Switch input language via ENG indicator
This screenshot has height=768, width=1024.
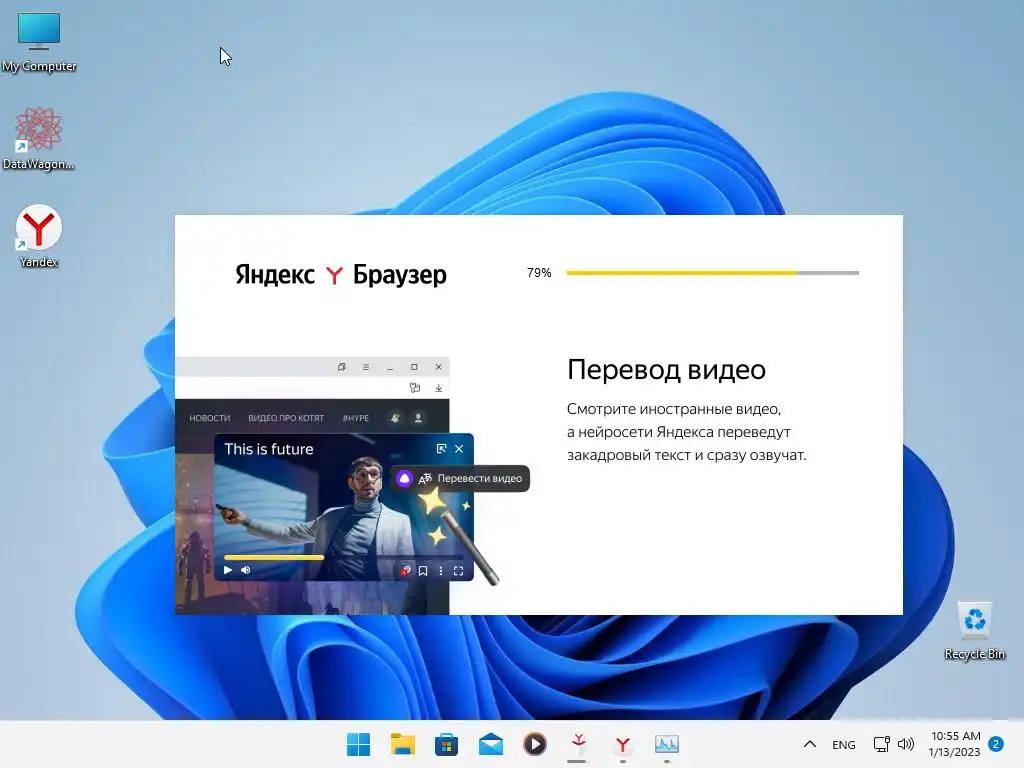[x=843, y=745]
